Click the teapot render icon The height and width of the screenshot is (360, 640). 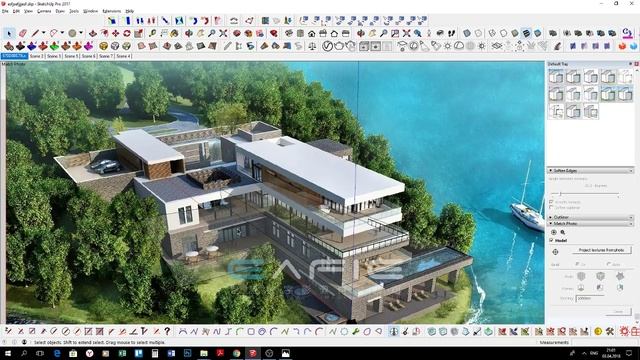pyautogui.click(x=339, y=46)
